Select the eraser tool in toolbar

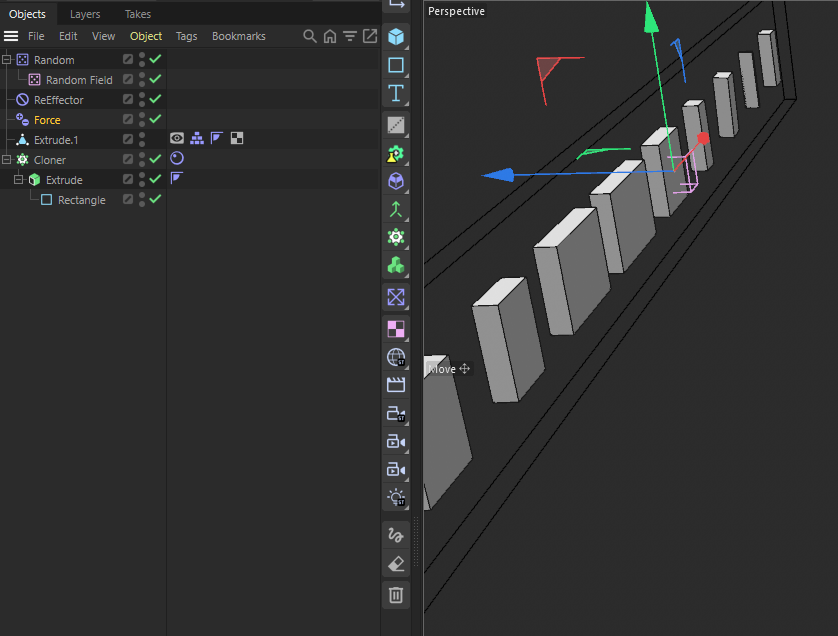(x=395, y=564)
